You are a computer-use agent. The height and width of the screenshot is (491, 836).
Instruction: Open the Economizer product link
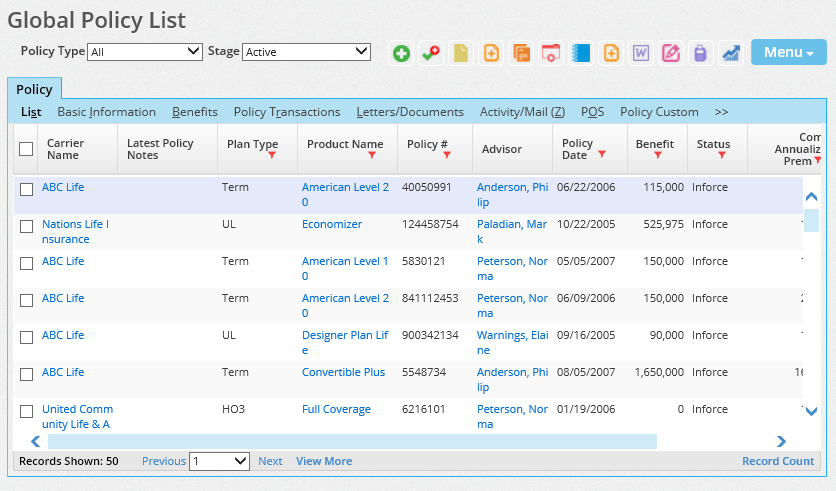coord(332,224)
